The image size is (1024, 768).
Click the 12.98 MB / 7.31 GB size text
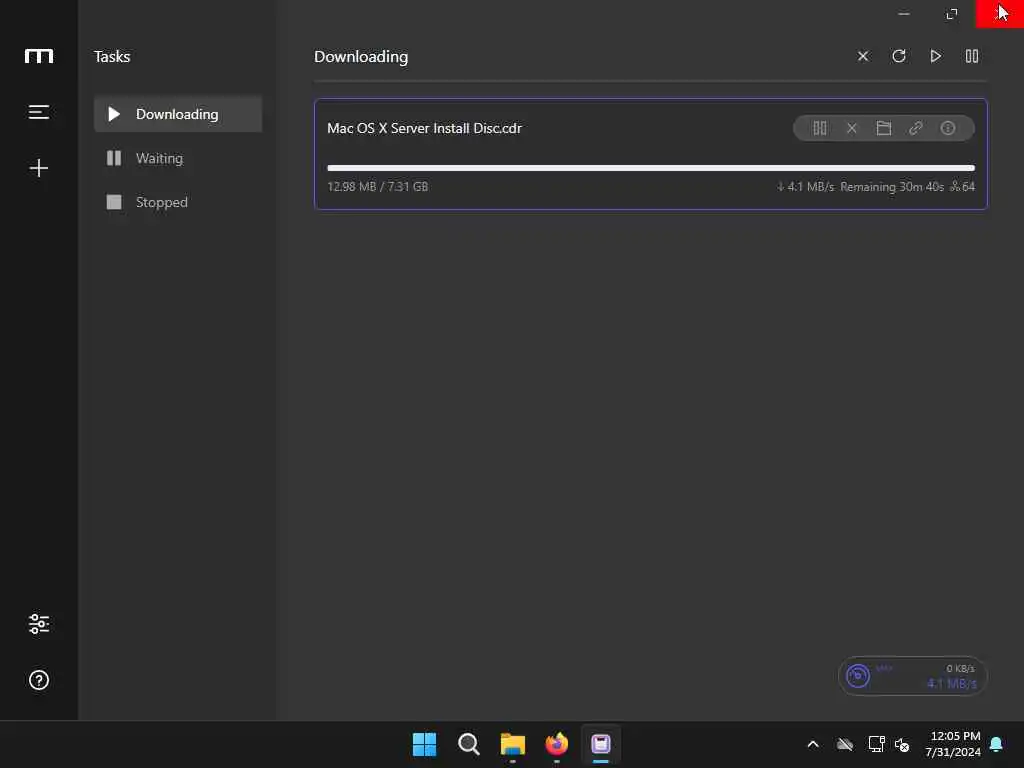(377, 187)
